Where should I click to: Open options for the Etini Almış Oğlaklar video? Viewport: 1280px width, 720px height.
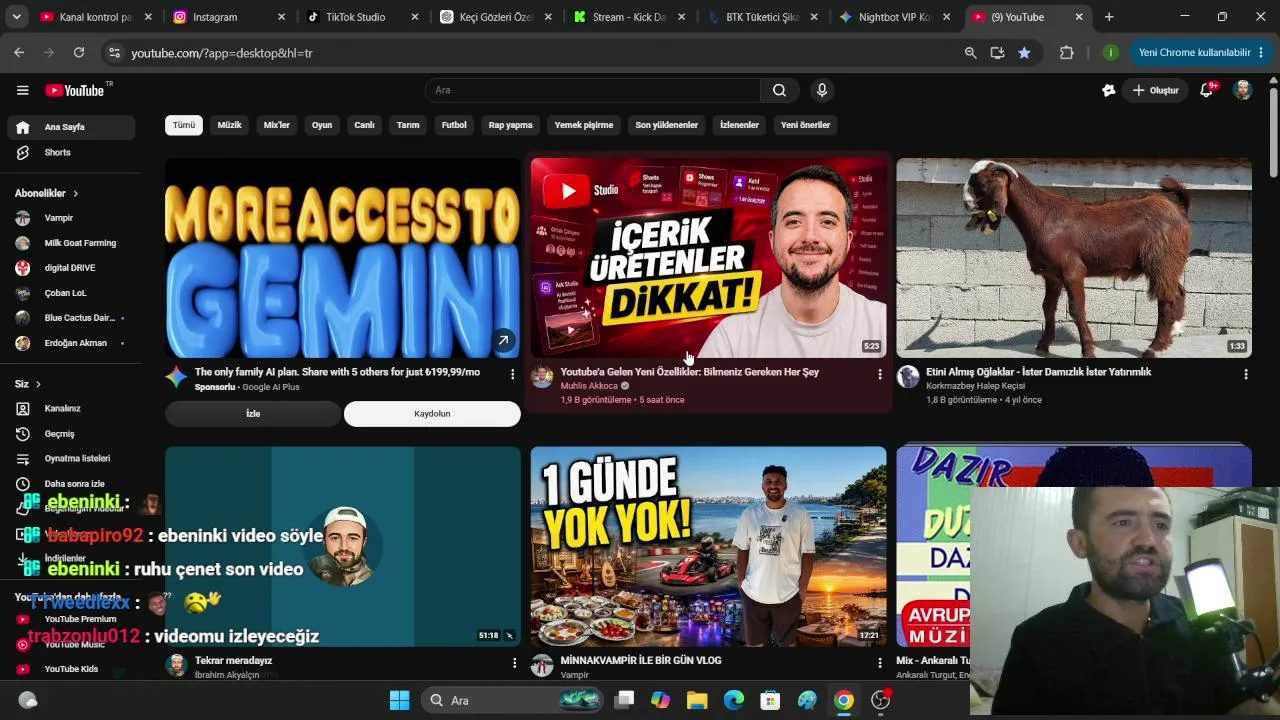[x=1246, y=374]
